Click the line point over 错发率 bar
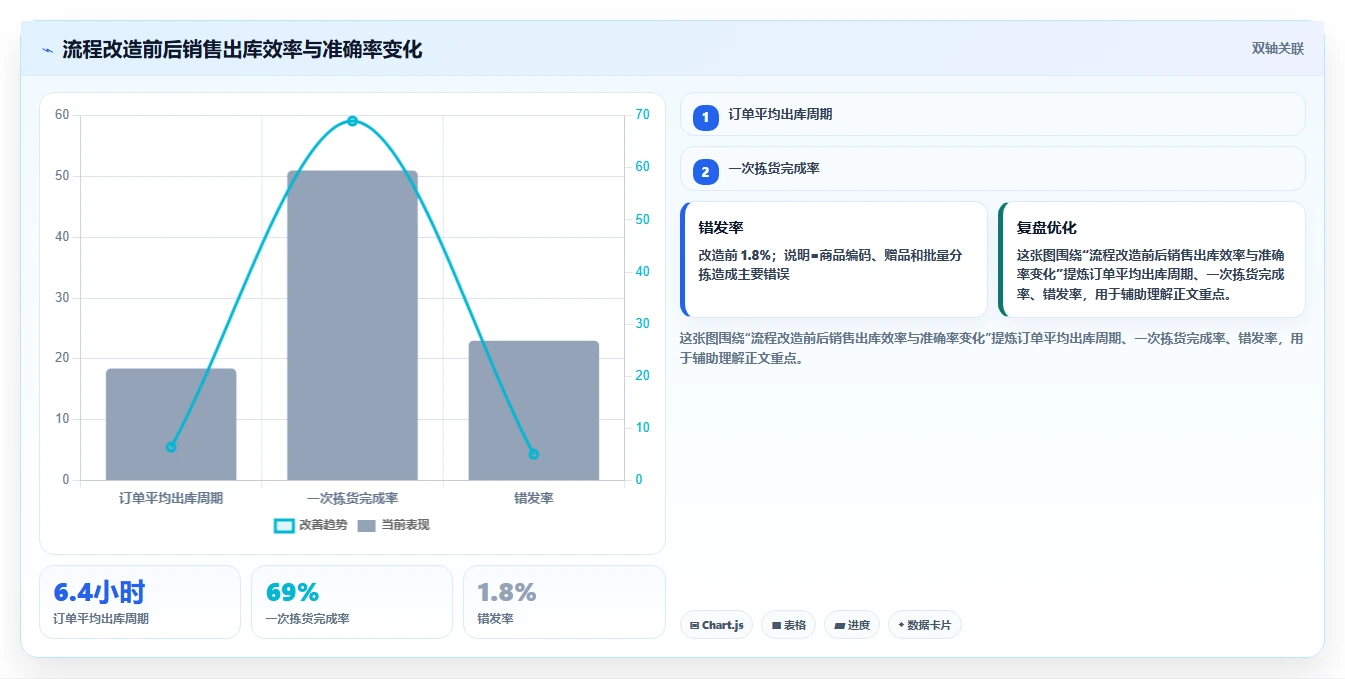Image resolution: width=1345 pixels, height=679 pixels. tap(533, 454)
